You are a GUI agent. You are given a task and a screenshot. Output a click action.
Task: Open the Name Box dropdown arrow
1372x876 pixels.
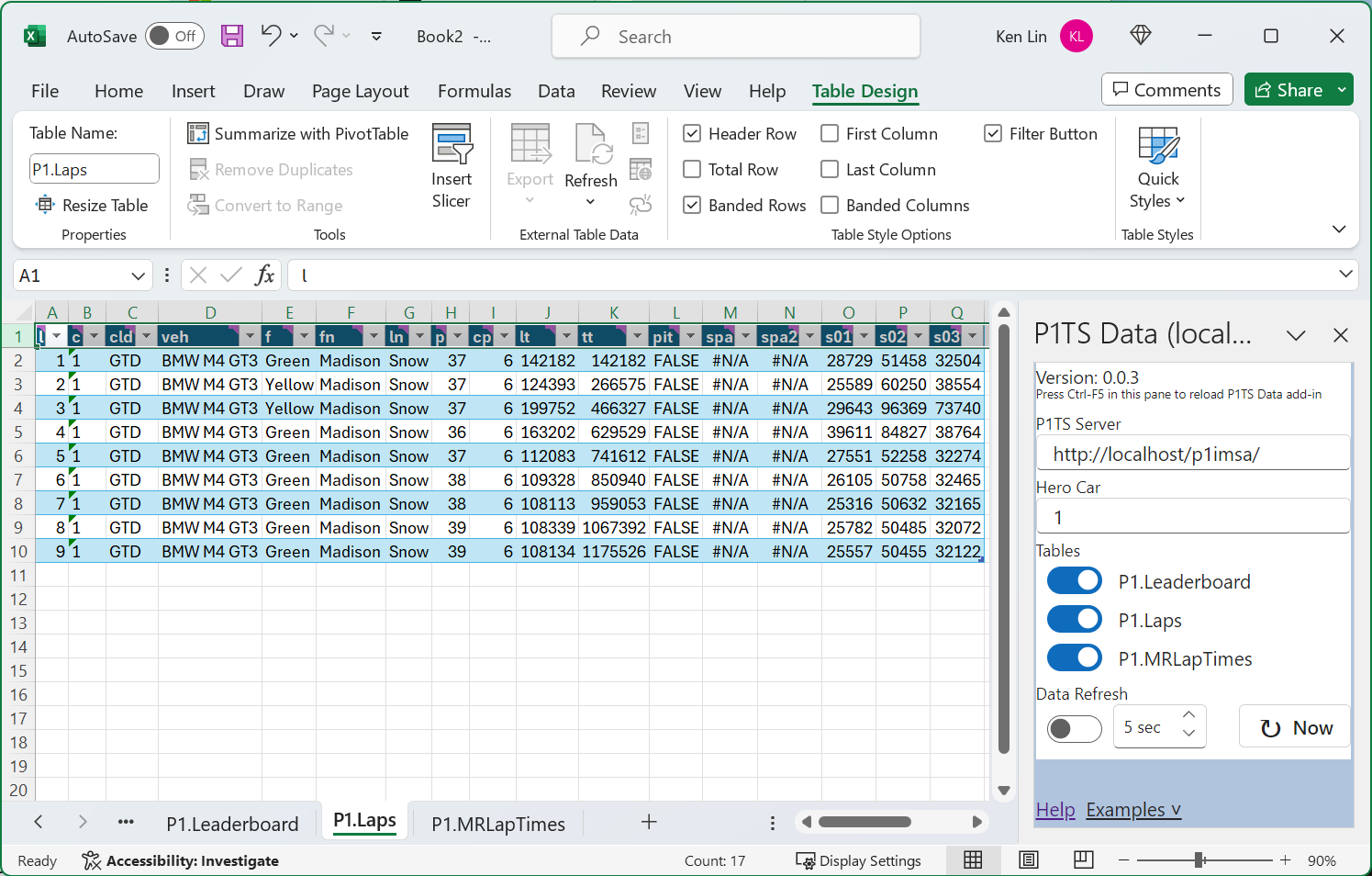(138, 275)
